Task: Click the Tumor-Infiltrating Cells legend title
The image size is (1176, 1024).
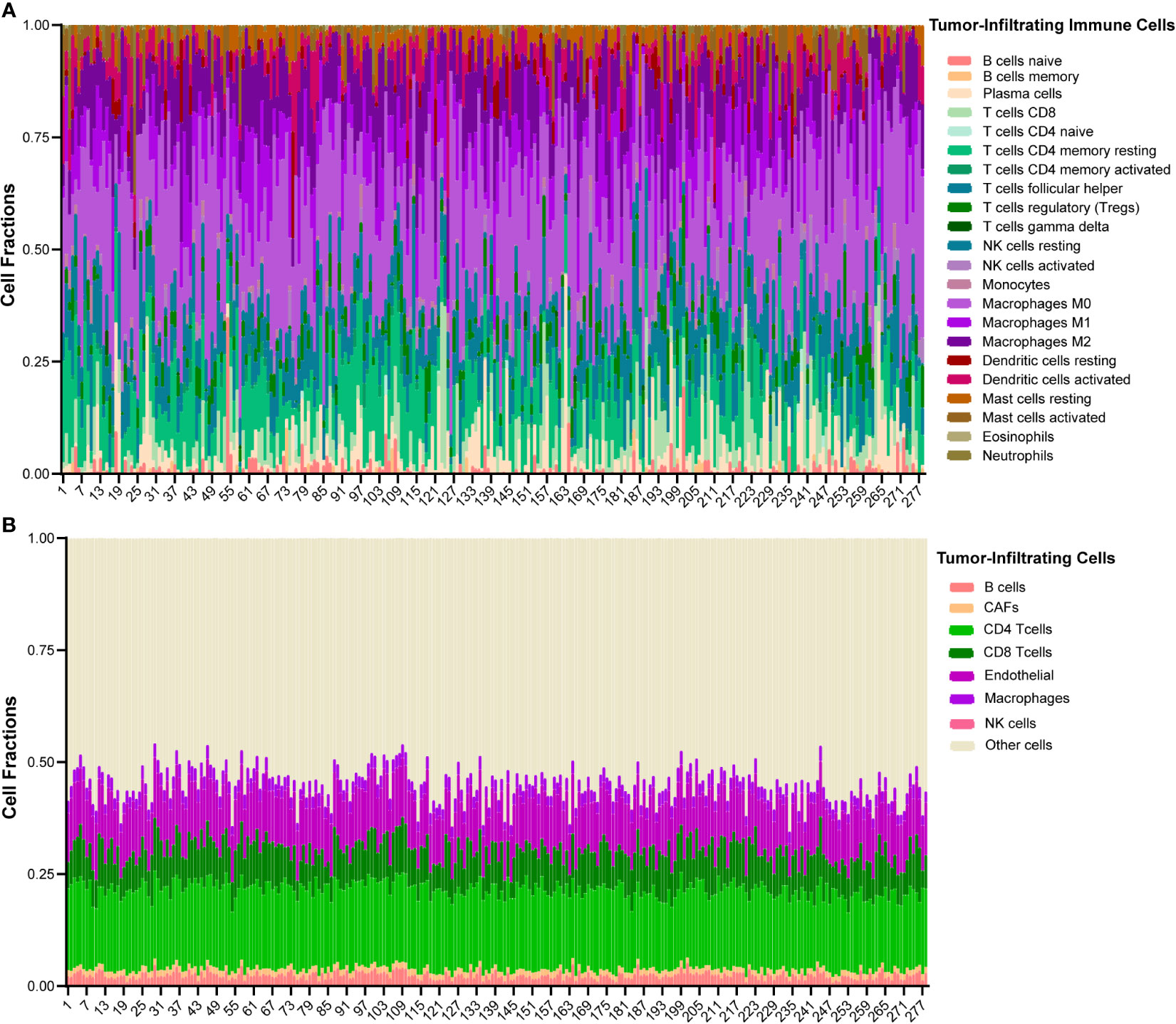Action: pos(1026,558)
